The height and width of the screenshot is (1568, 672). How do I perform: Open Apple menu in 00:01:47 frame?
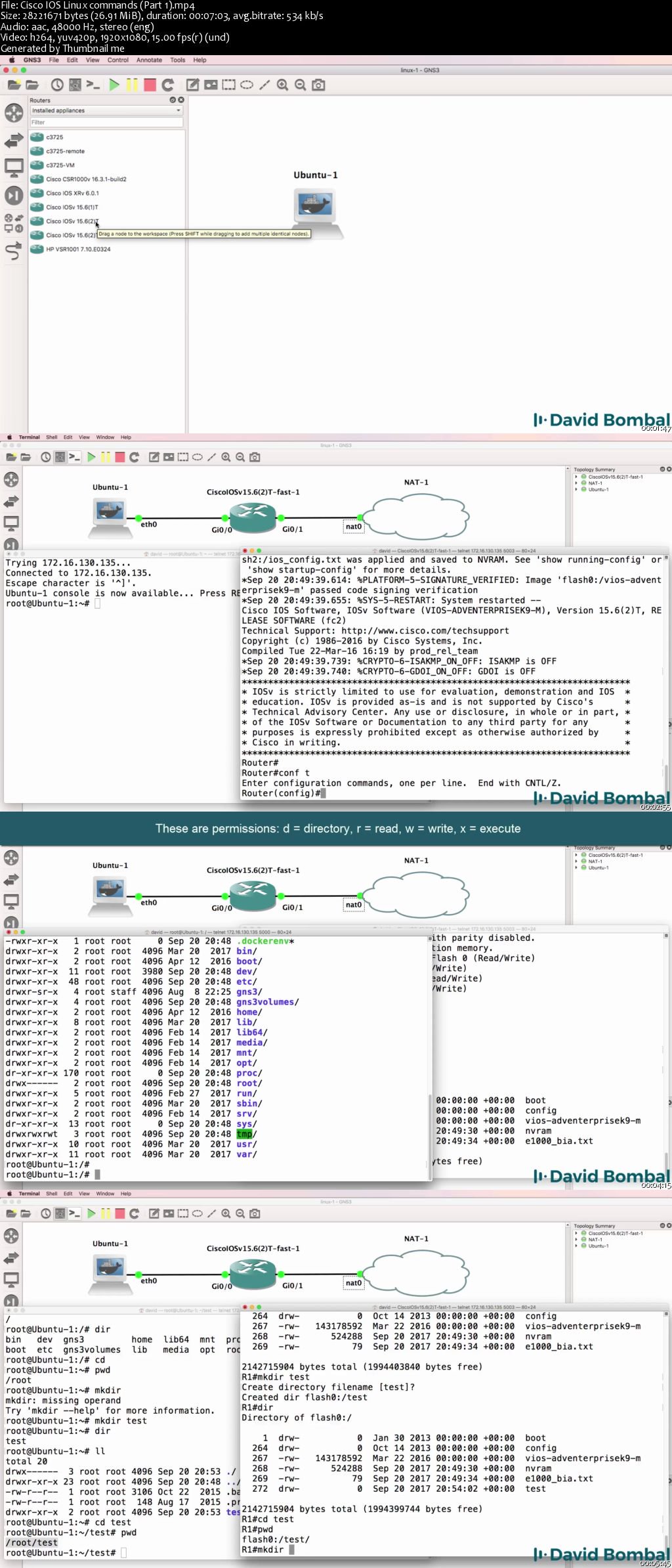[11, 60]
